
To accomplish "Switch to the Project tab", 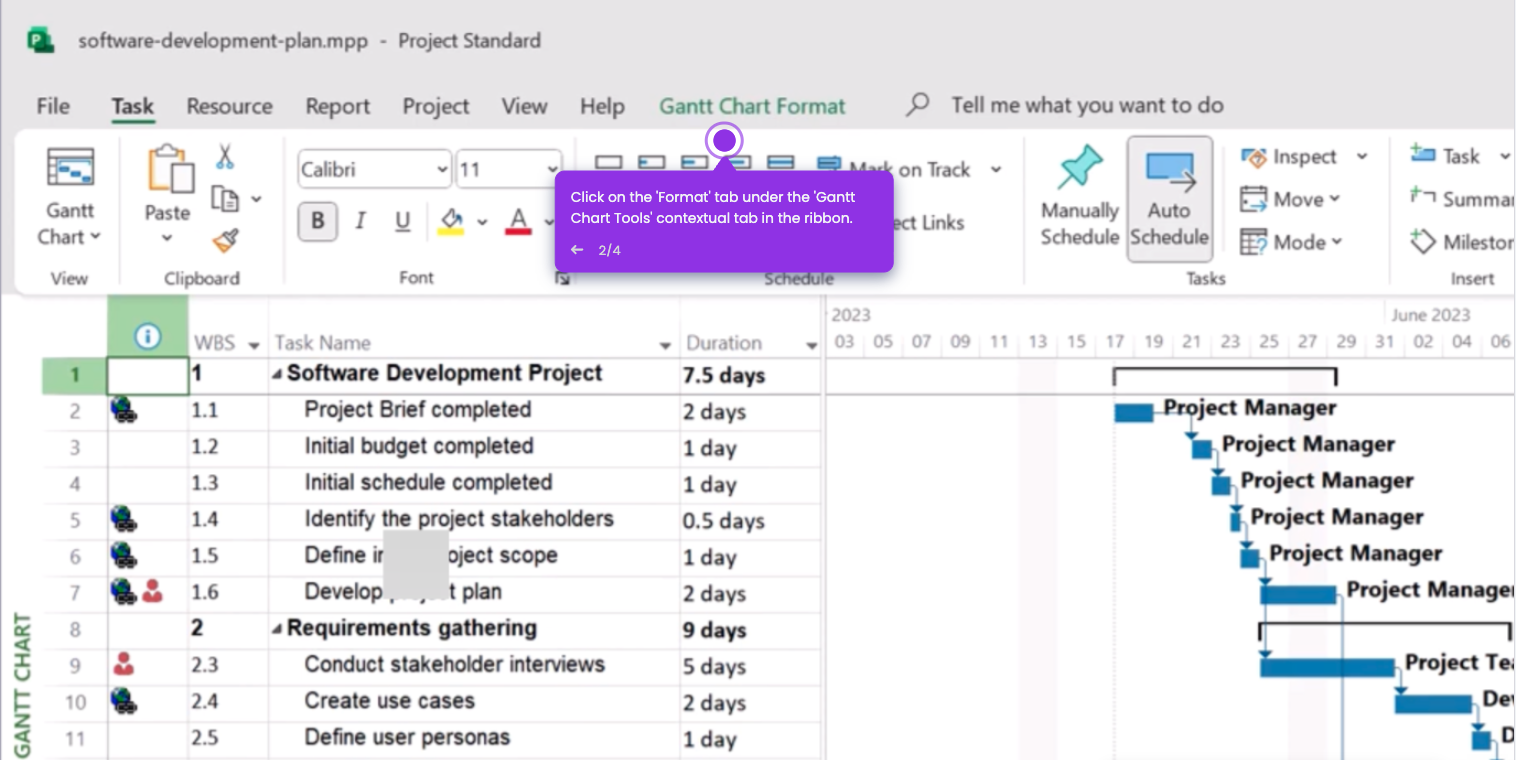I will pos(436,106).
